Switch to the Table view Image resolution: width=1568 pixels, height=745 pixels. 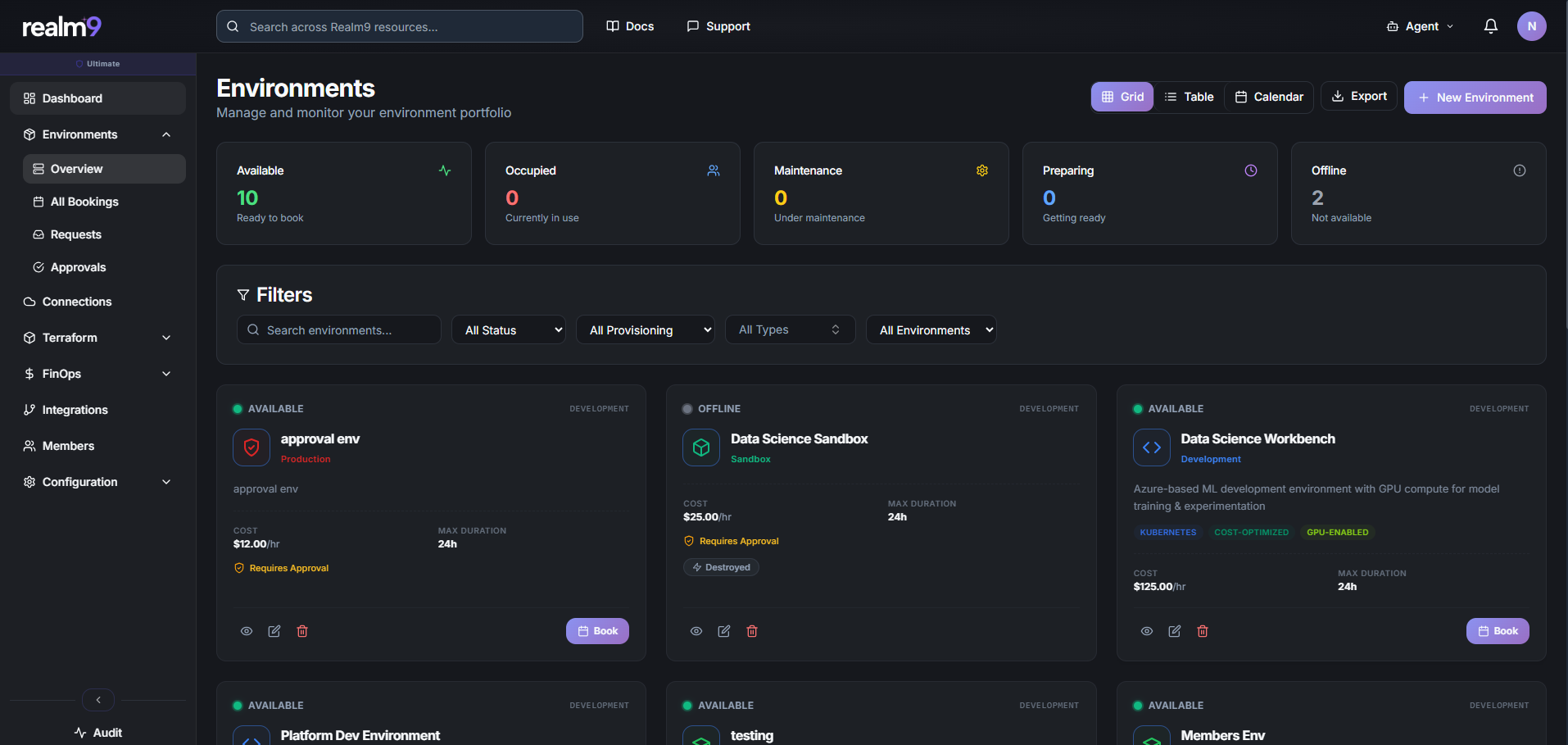click(1190, 96)
